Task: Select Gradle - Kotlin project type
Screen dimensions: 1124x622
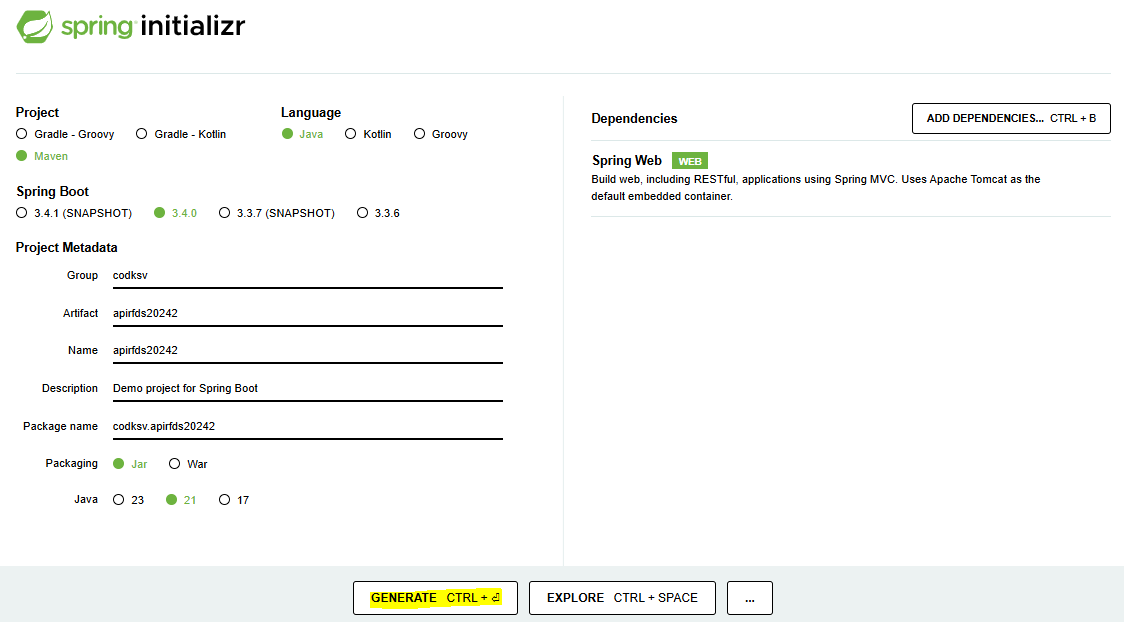Action: click(x=140, y=133)
